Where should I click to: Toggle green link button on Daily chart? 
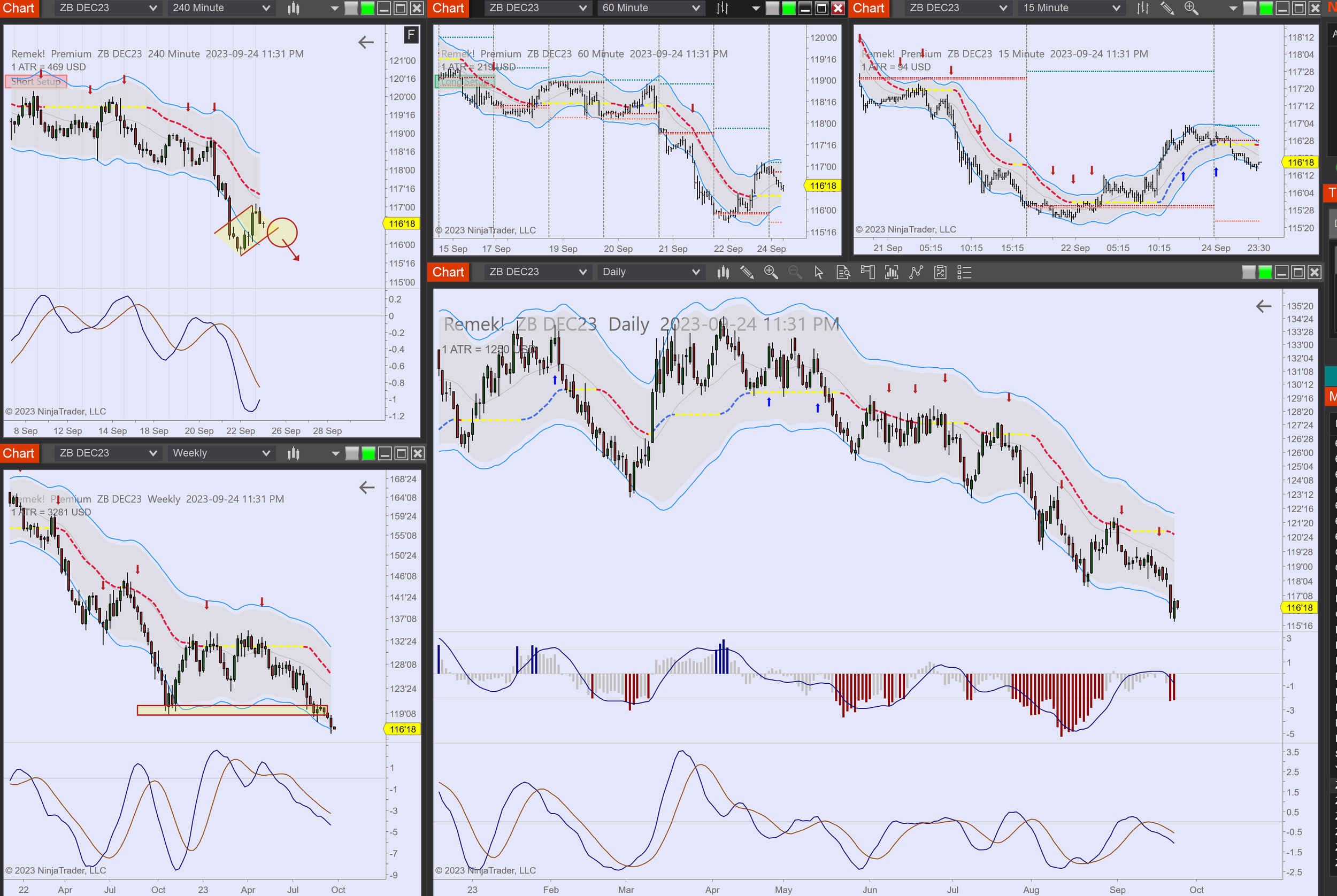tap(1265, 273)
